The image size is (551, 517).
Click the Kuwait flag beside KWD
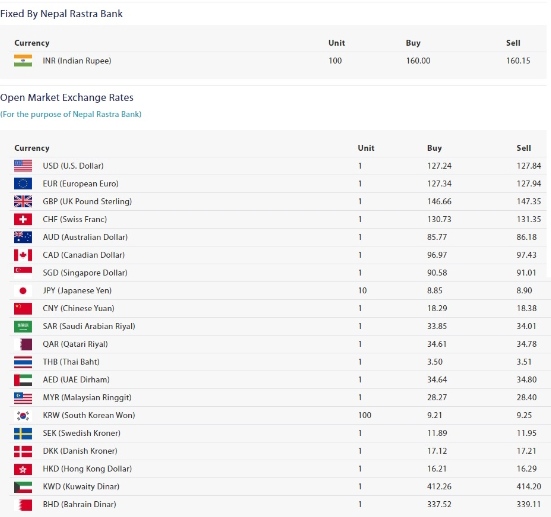(x=23, y=487)
